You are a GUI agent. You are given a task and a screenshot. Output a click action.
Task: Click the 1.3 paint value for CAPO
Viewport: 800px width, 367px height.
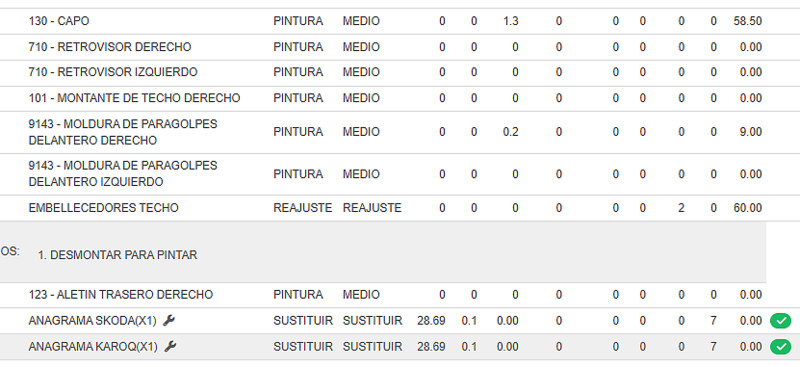click(511, 21)
